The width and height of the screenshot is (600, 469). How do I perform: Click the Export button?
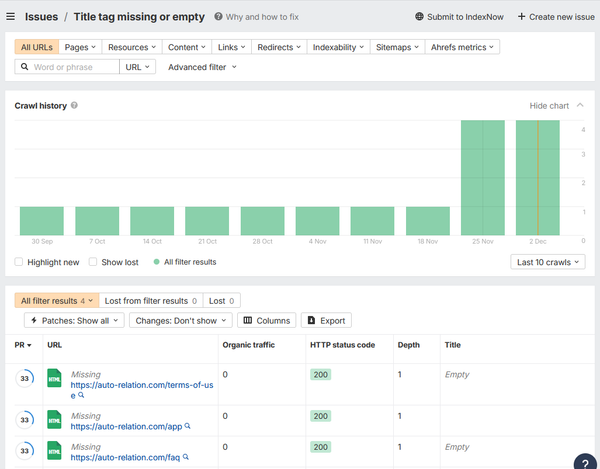[326, 320]
